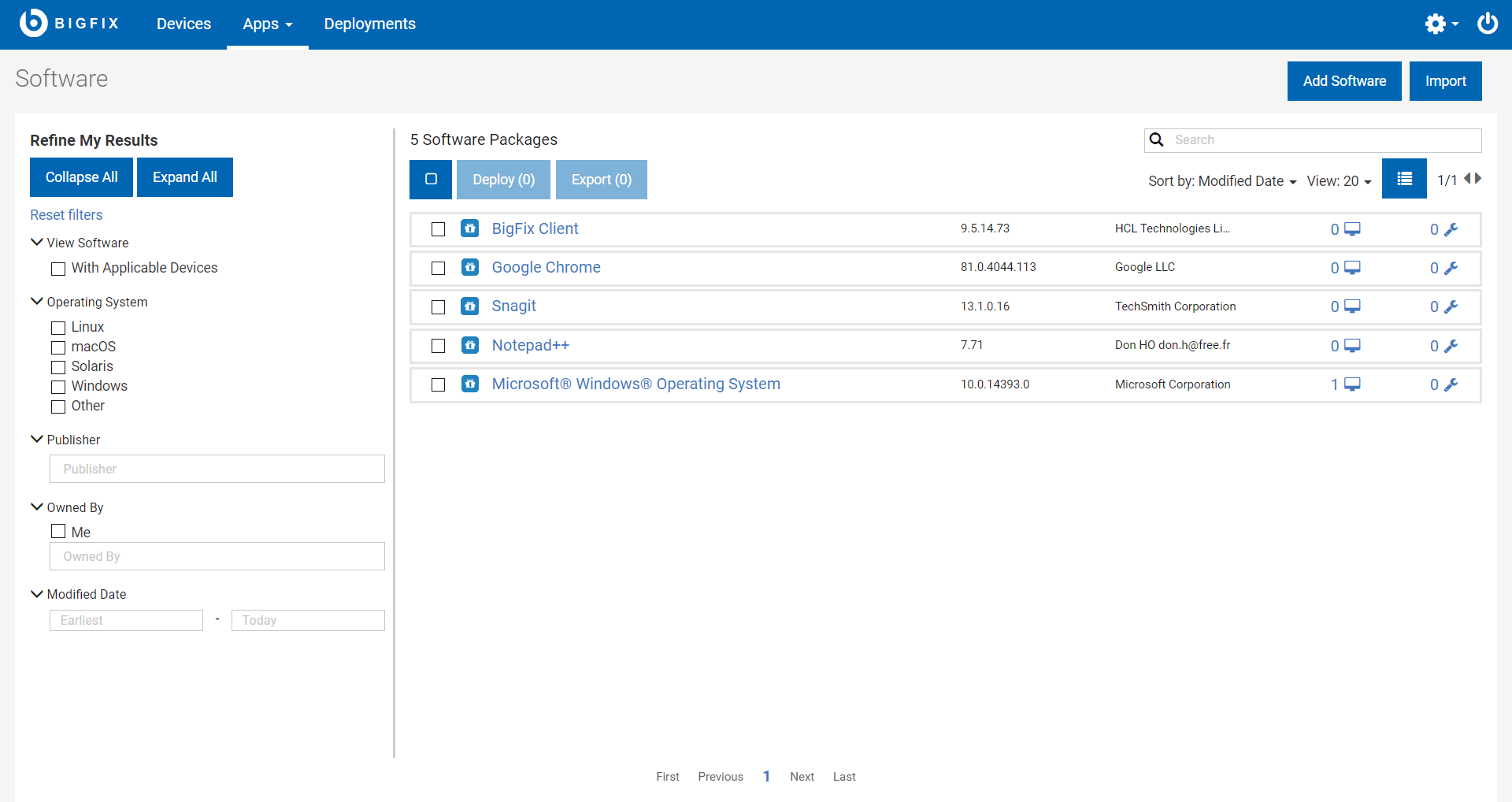Enable With Applicable Devices filter
Viewport: 1512px width, 802px height.
[x=58, y=269]
